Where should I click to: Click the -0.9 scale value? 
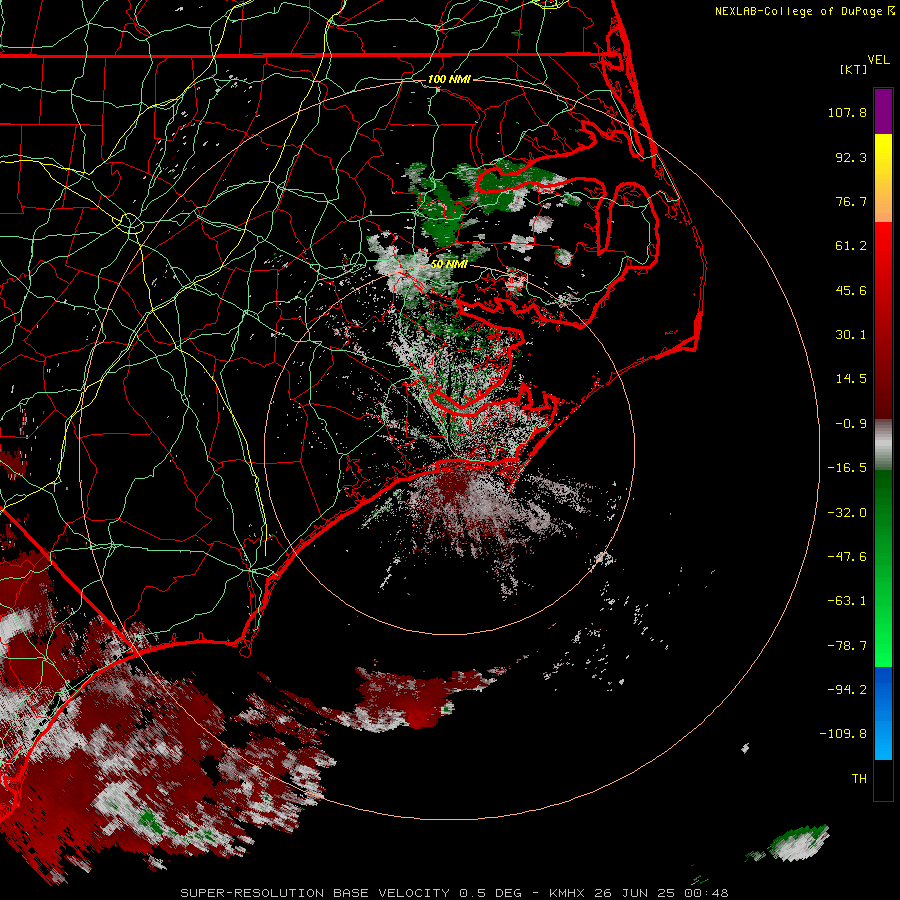point(851,424)
